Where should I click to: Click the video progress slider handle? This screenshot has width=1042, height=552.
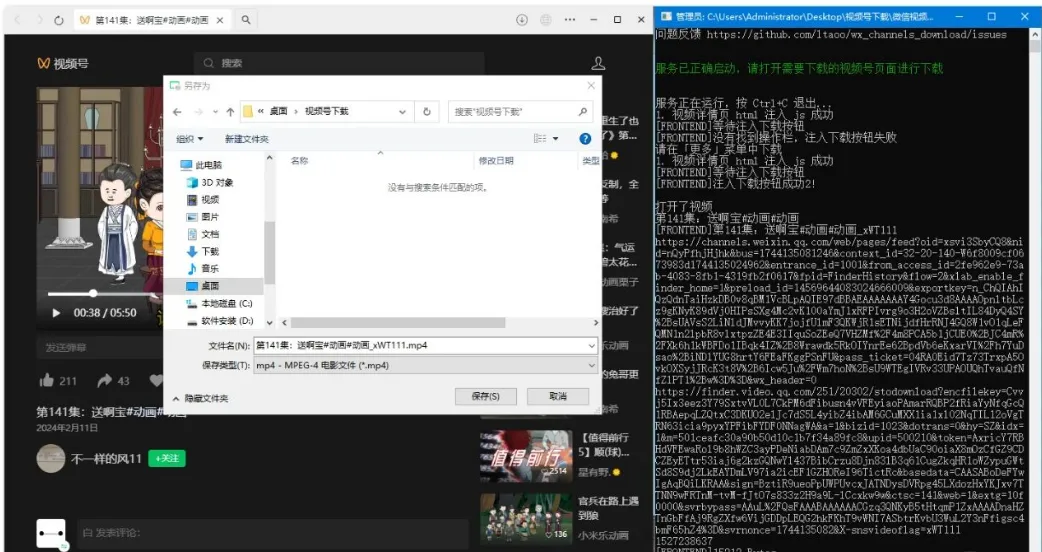pos(93,293)
